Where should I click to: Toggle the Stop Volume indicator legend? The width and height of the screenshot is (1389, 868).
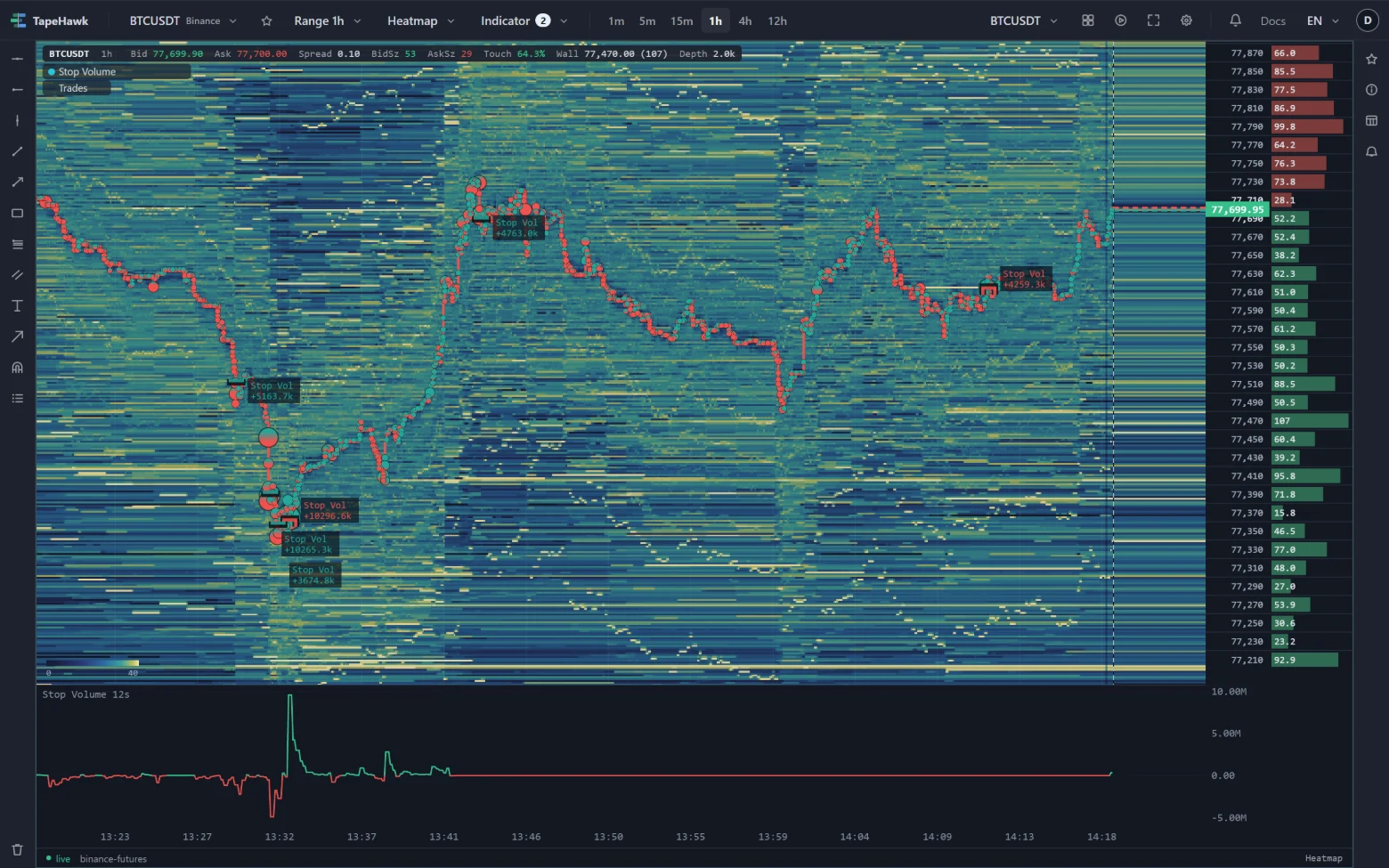click(x=117, y=72)
